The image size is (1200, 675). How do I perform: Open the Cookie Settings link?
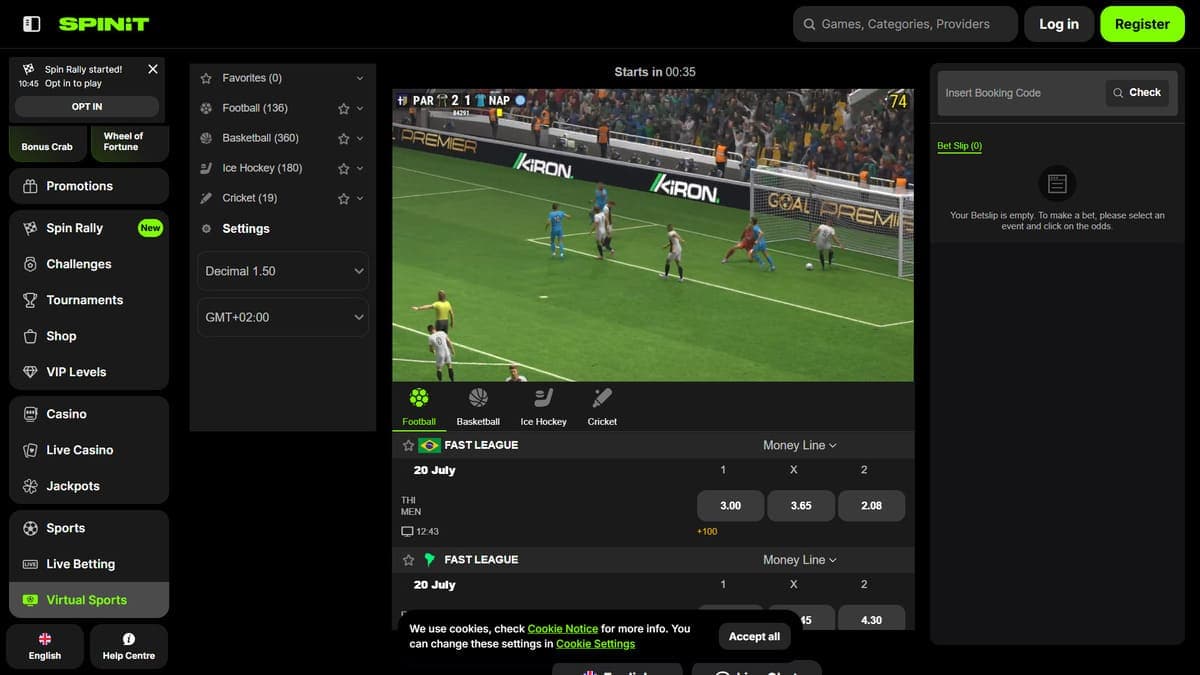pos(595,644)
